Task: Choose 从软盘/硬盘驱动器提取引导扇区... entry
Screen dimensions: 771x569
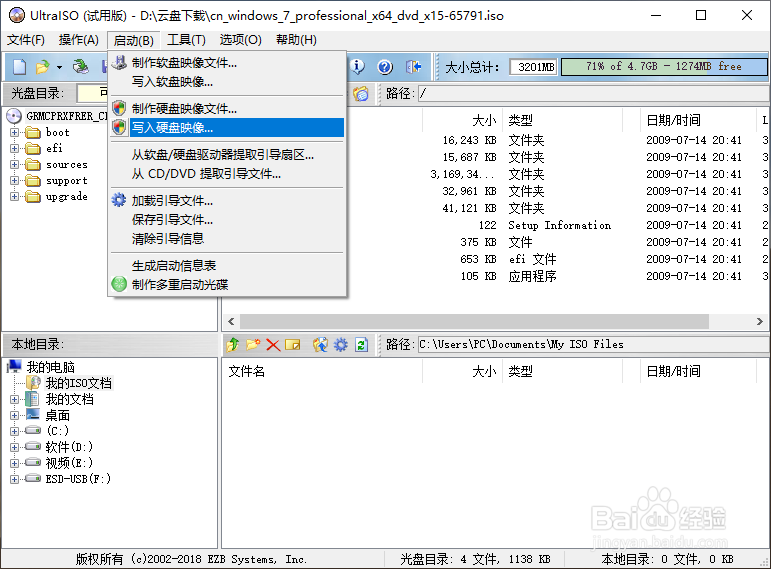Action: tap(227, 154)
